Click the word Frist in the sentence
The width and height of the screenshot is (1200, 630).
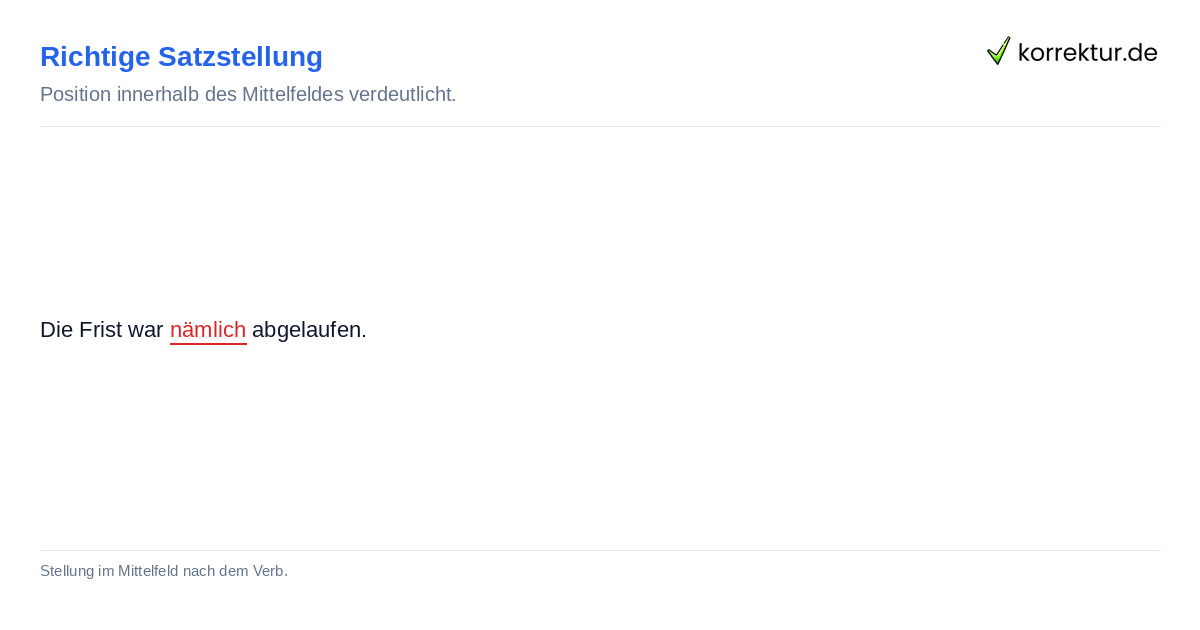tap(101, 330)
